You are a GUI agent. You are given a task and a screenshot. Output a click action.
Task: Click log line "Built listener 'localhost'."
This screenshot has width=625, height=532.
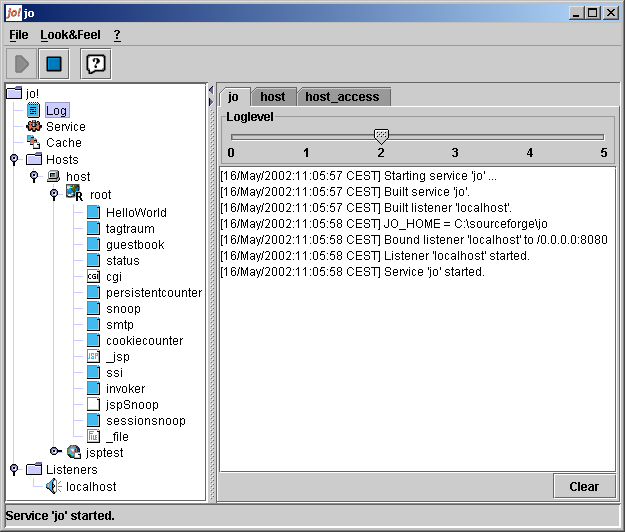[x=366, y=208]
